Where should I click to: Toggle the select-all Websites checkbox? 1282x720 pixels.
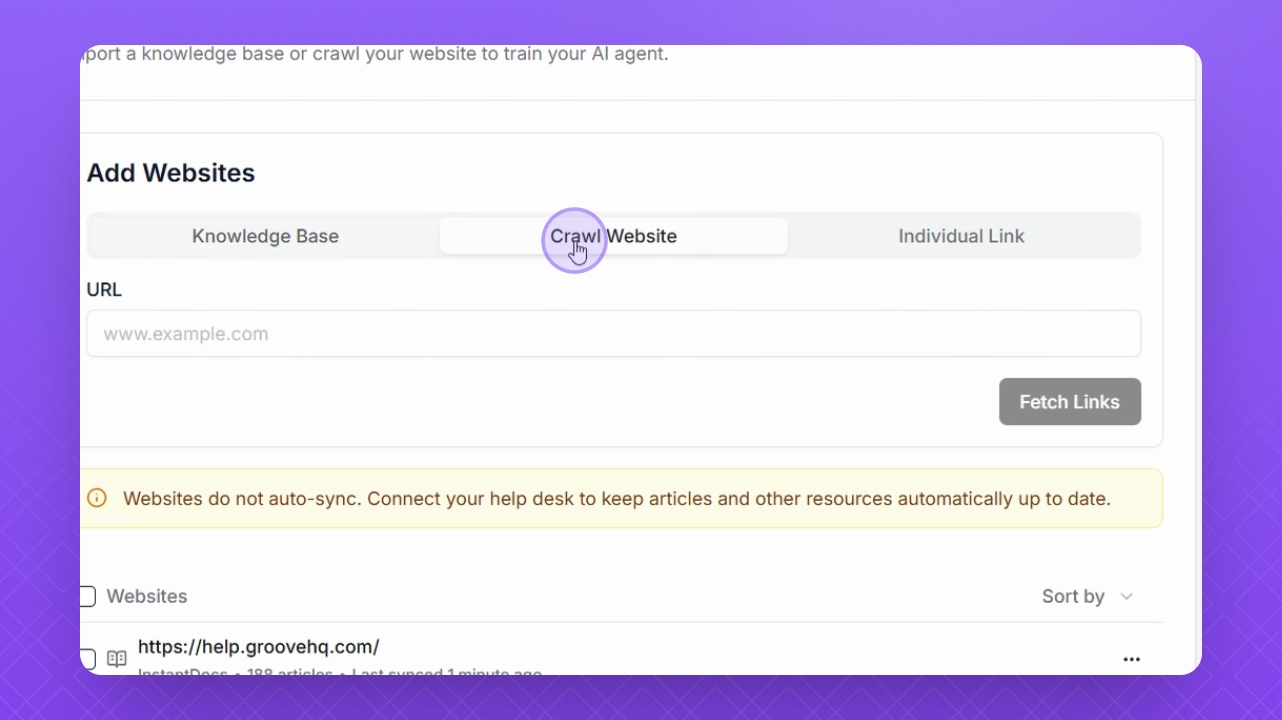click(87, 597)
